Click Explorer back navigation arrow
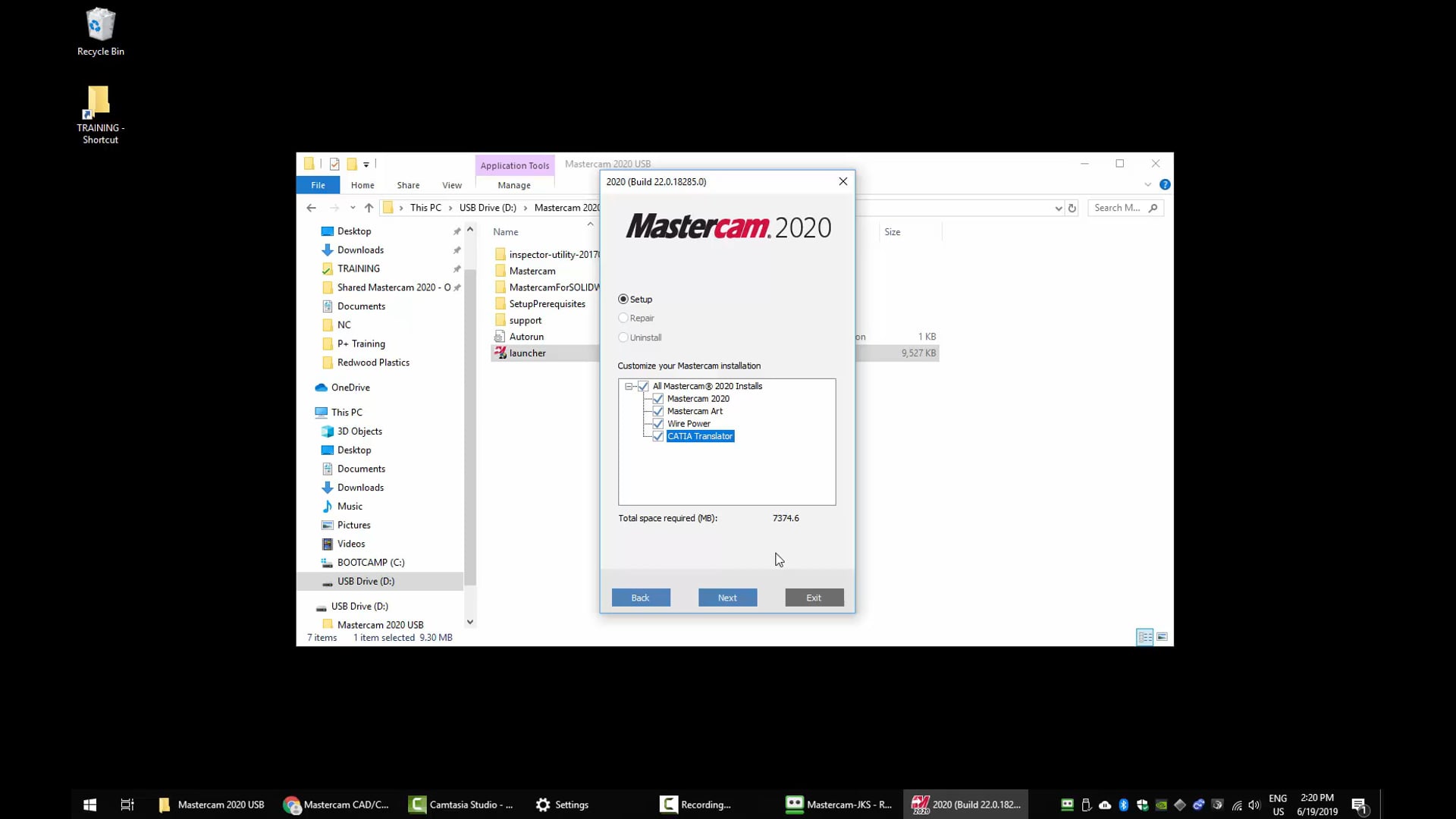This screenshot has width=1456, height=819. pos(311,208)
